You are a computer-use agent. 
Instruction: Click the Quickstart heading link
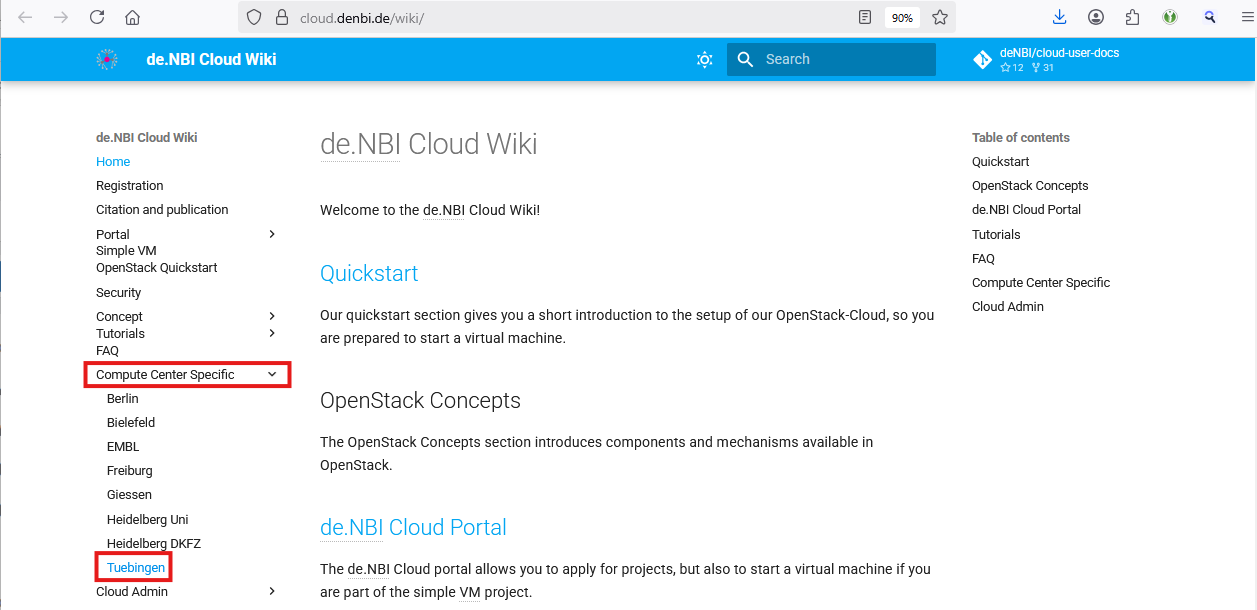[369, 274]
